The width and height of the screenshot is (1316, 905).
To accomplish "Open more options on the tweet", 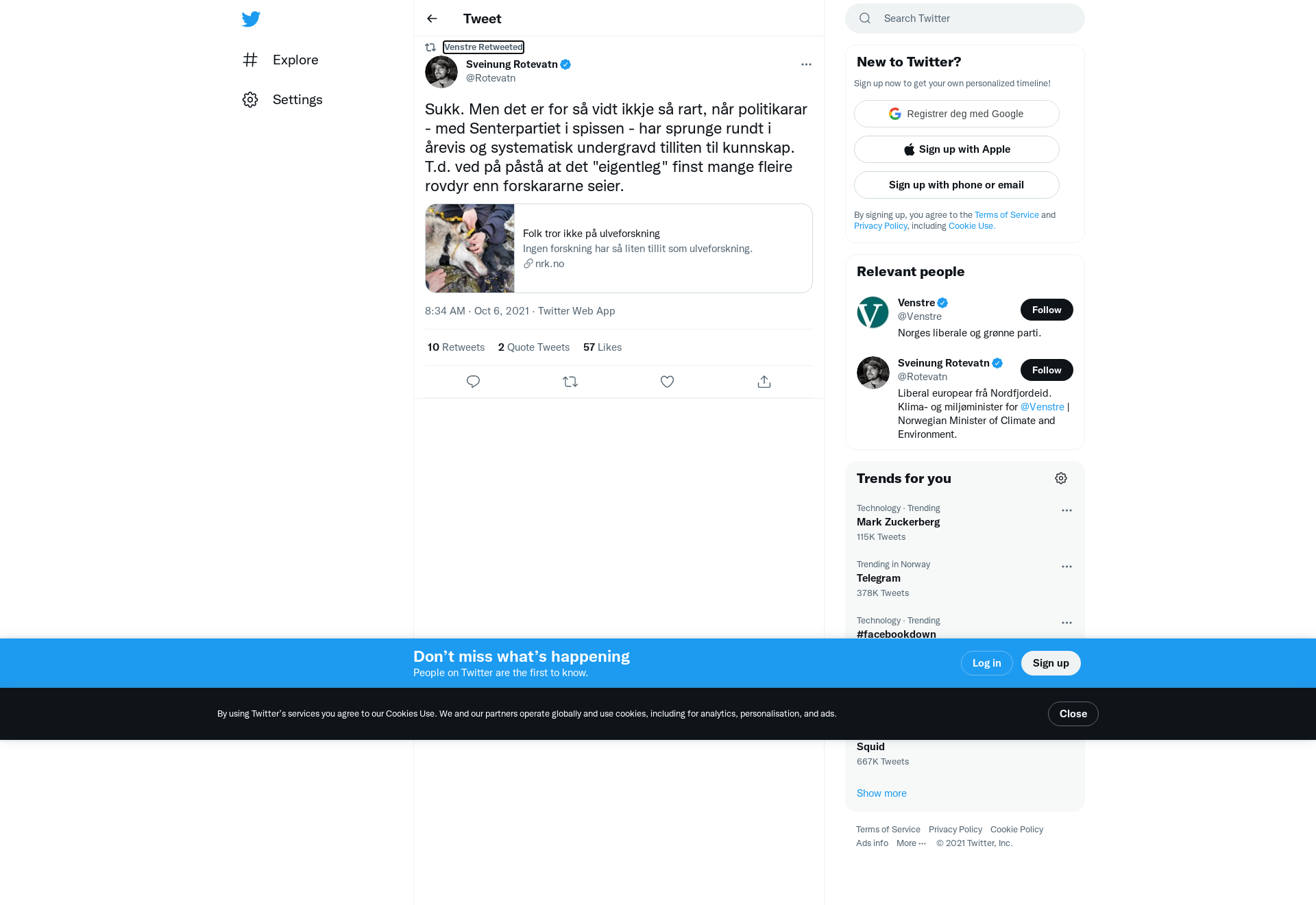I will (x=806, y=64).
